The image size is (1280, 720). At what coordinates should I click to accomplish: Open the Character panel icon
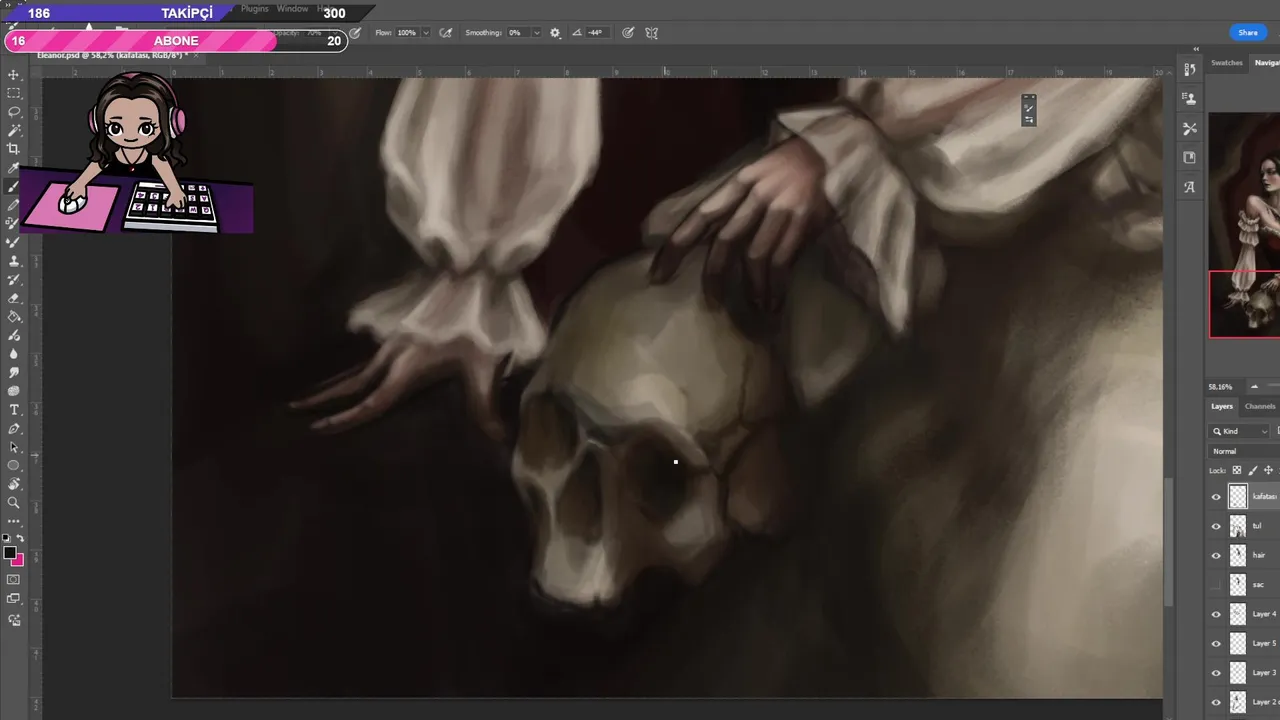tap(1189, 187)
